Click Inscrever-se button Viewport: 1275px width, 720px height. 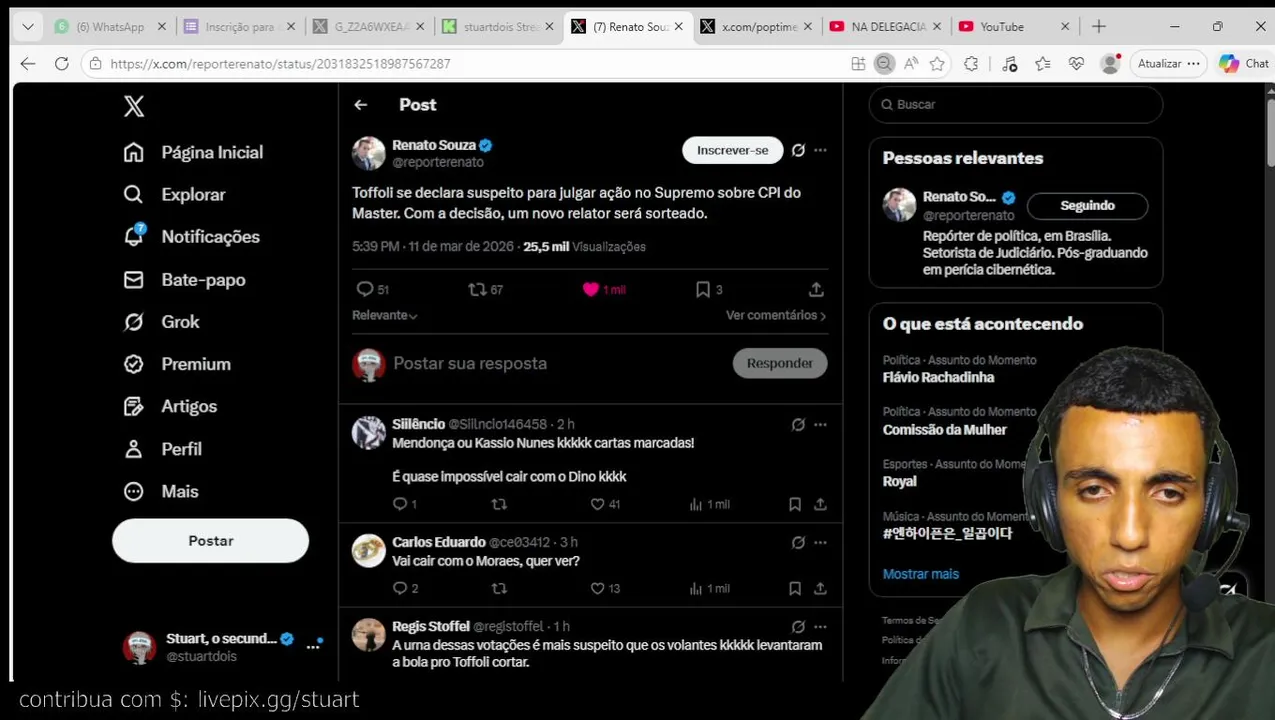click(x=732, y=150)
